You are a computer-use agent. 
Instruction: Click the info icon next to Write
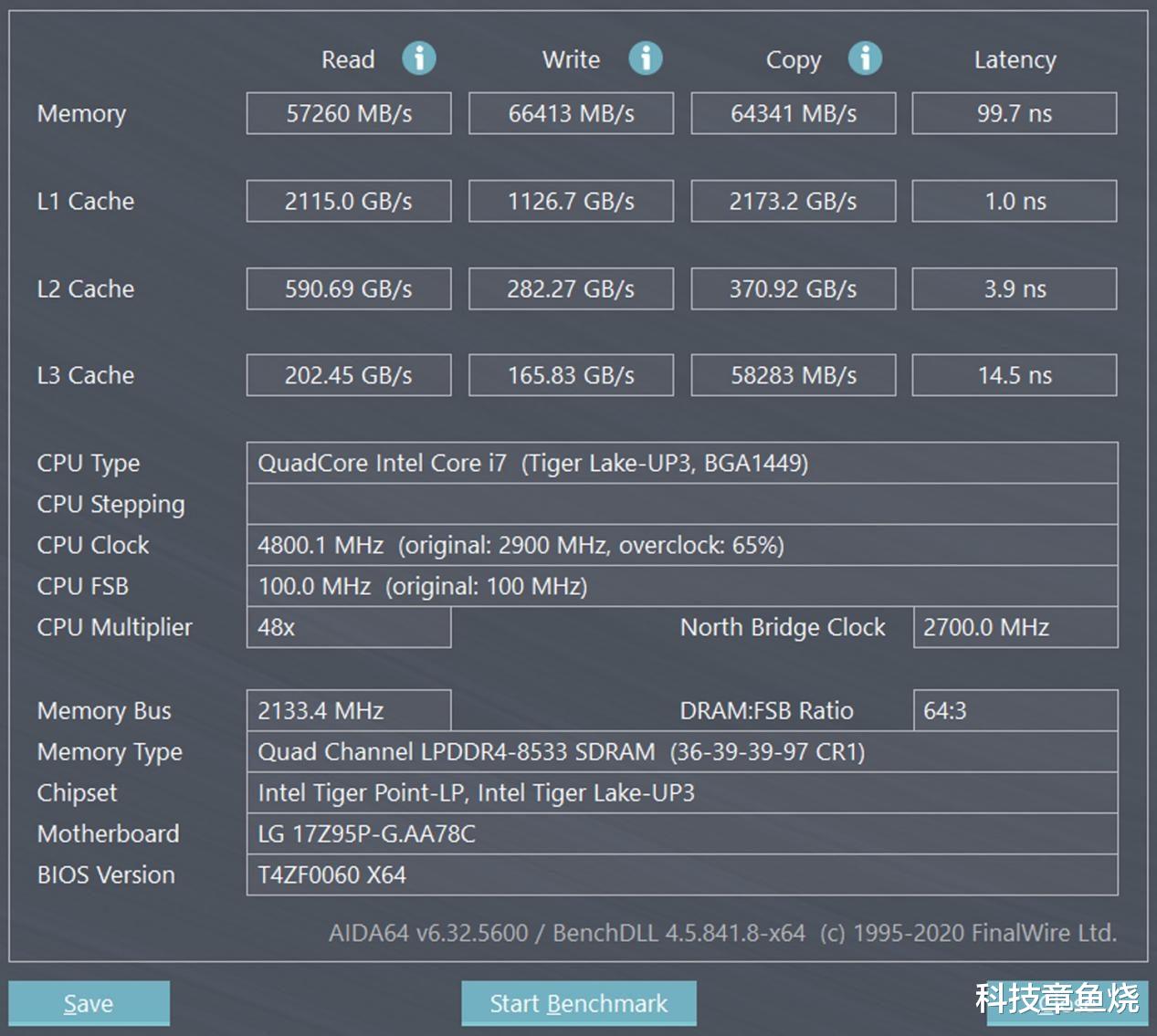645,58
